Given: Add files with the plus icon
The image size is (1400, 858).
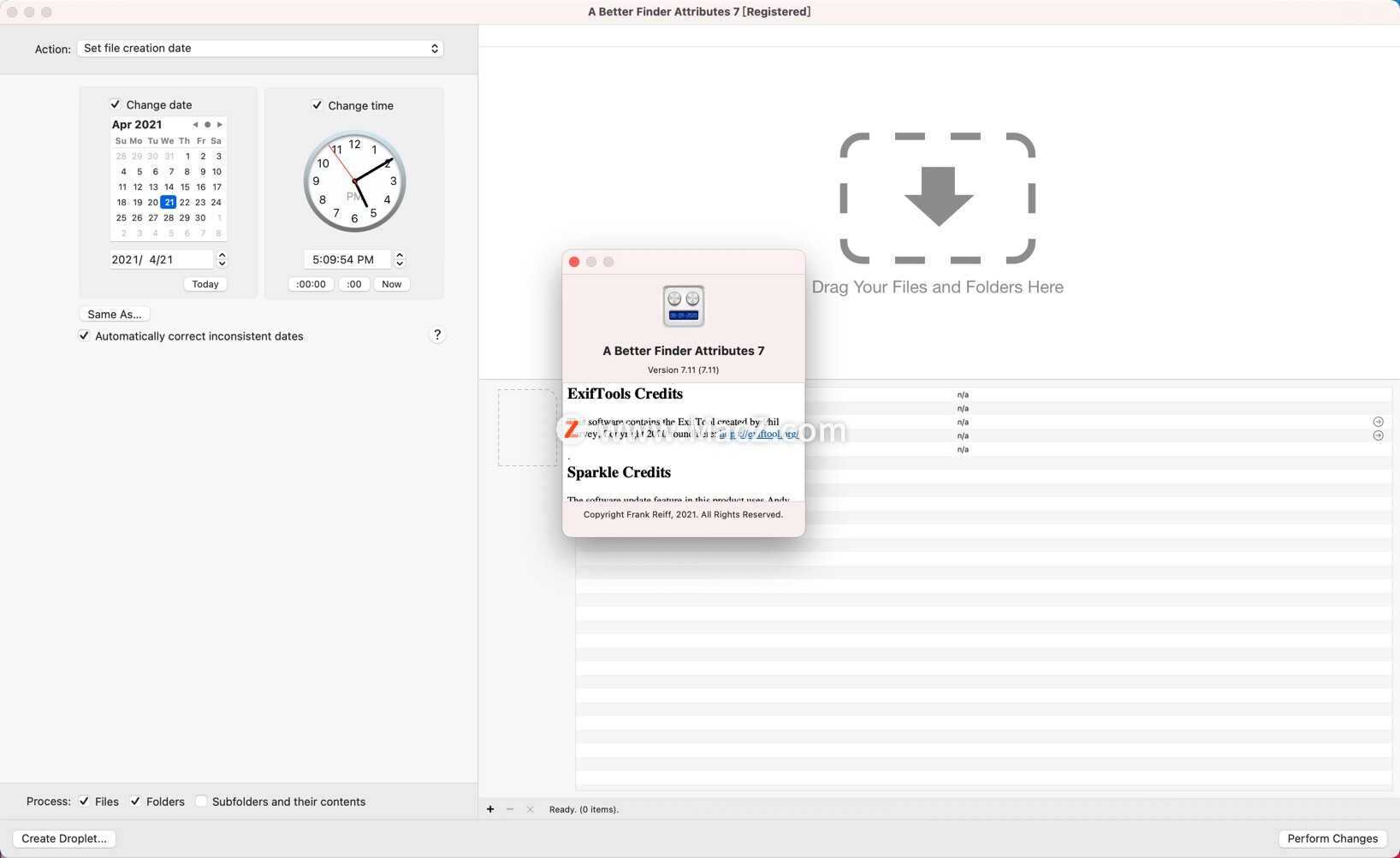Looking at the screenshot, I should [x=490, y=809].
